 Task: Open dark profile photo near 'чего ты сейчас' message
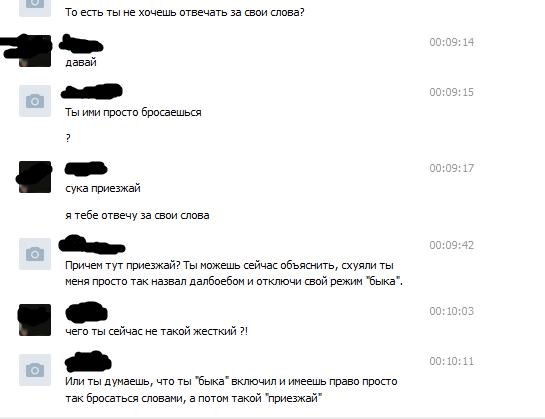35,320
